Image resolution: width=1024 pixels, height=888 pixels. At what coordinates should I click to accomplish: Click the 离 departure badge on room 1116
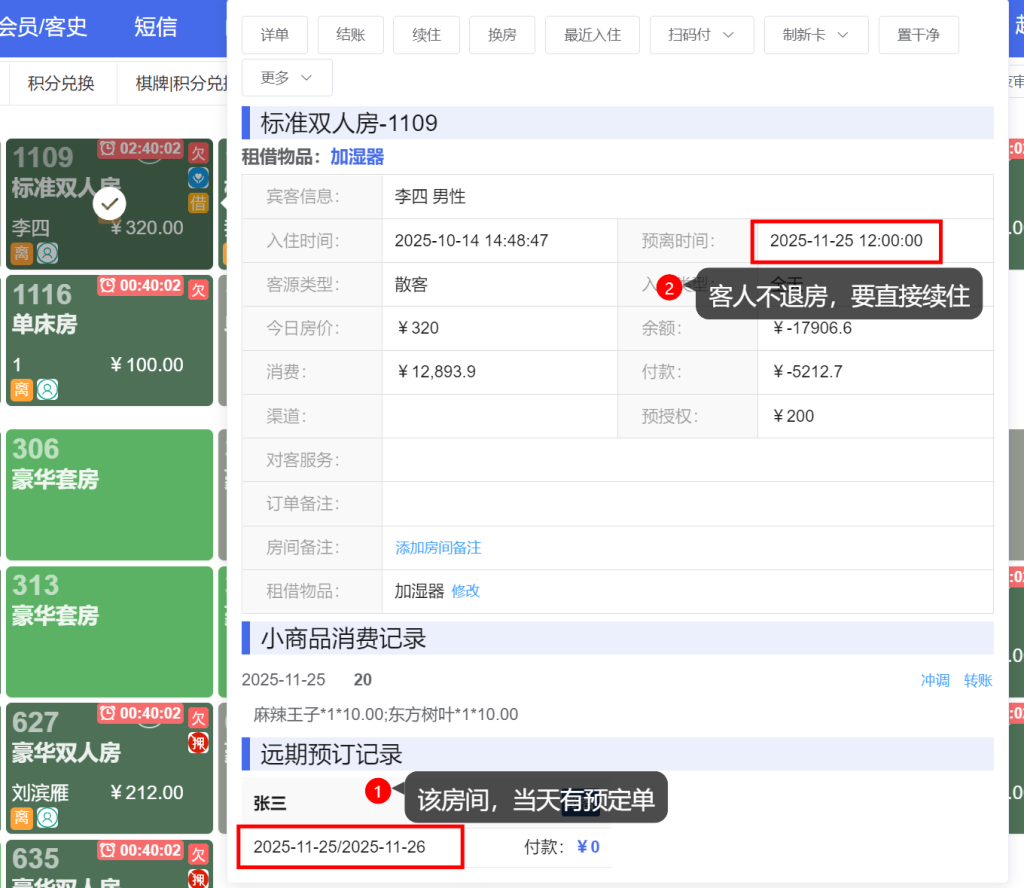(21, 389)
